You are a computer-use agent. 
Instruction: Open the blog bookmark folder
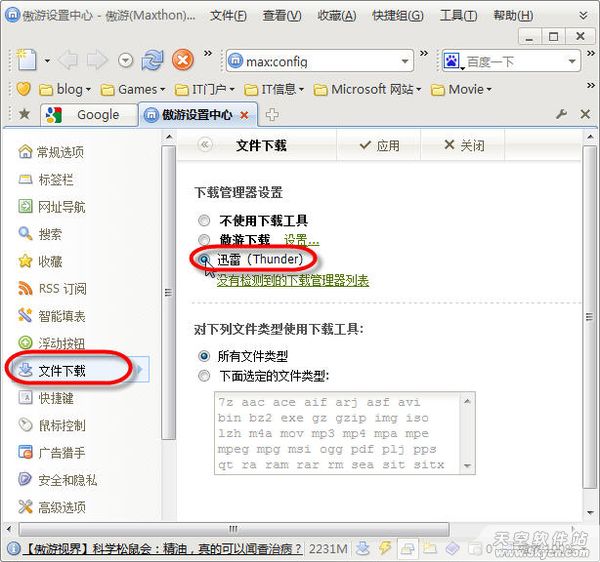65,90
